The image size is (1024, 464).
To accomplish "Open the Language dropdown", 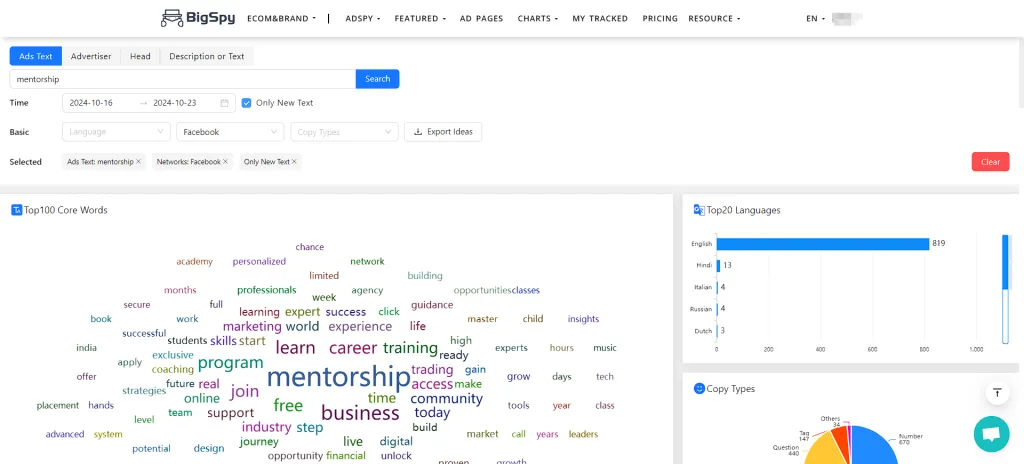I will pos(116,132).
